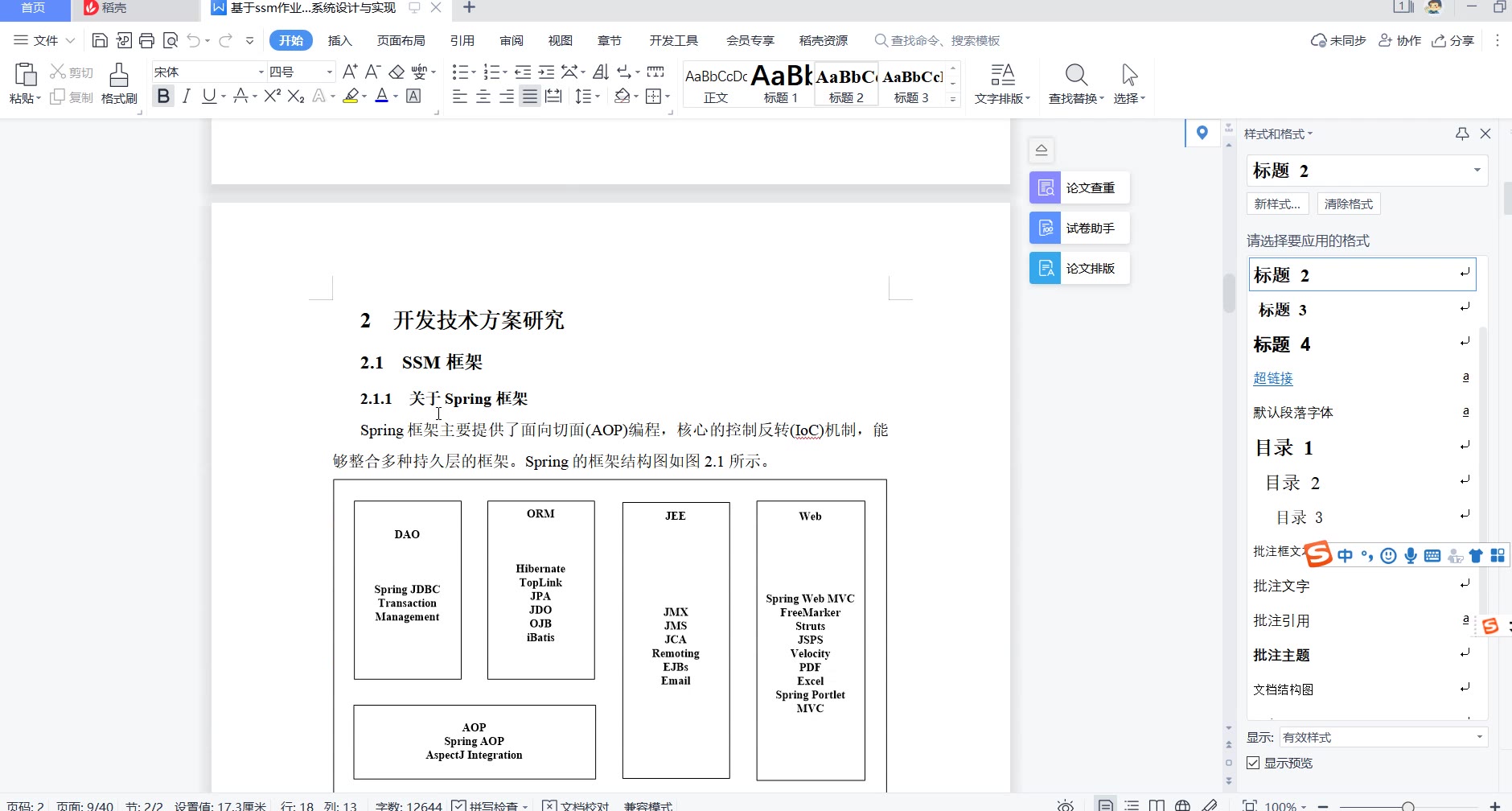Open the 页面布局 ribbon tab
The width and height of the screenshot is (1512, 811).
[x=401, y=40]
